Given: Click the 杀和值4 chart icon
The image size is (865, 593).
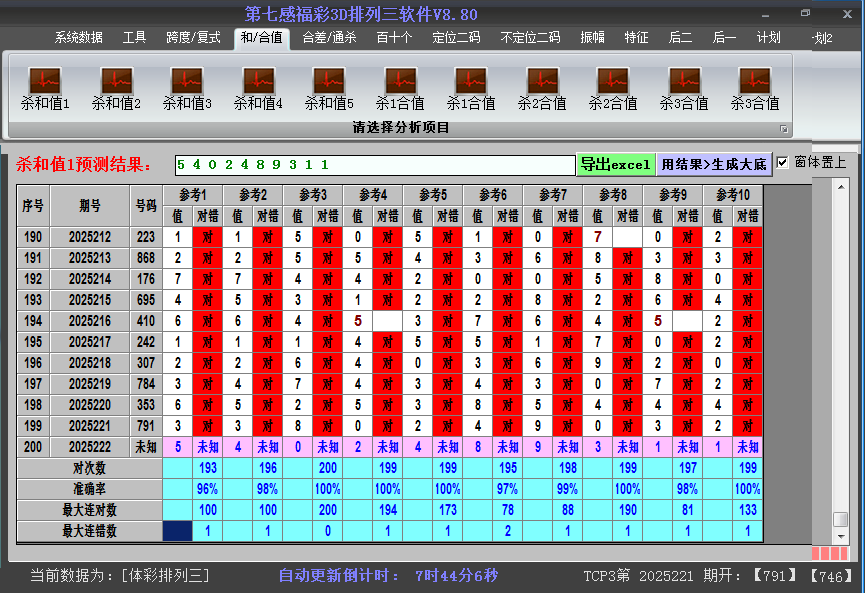Looking at the screenshot, I should click(x=258, y=81).
